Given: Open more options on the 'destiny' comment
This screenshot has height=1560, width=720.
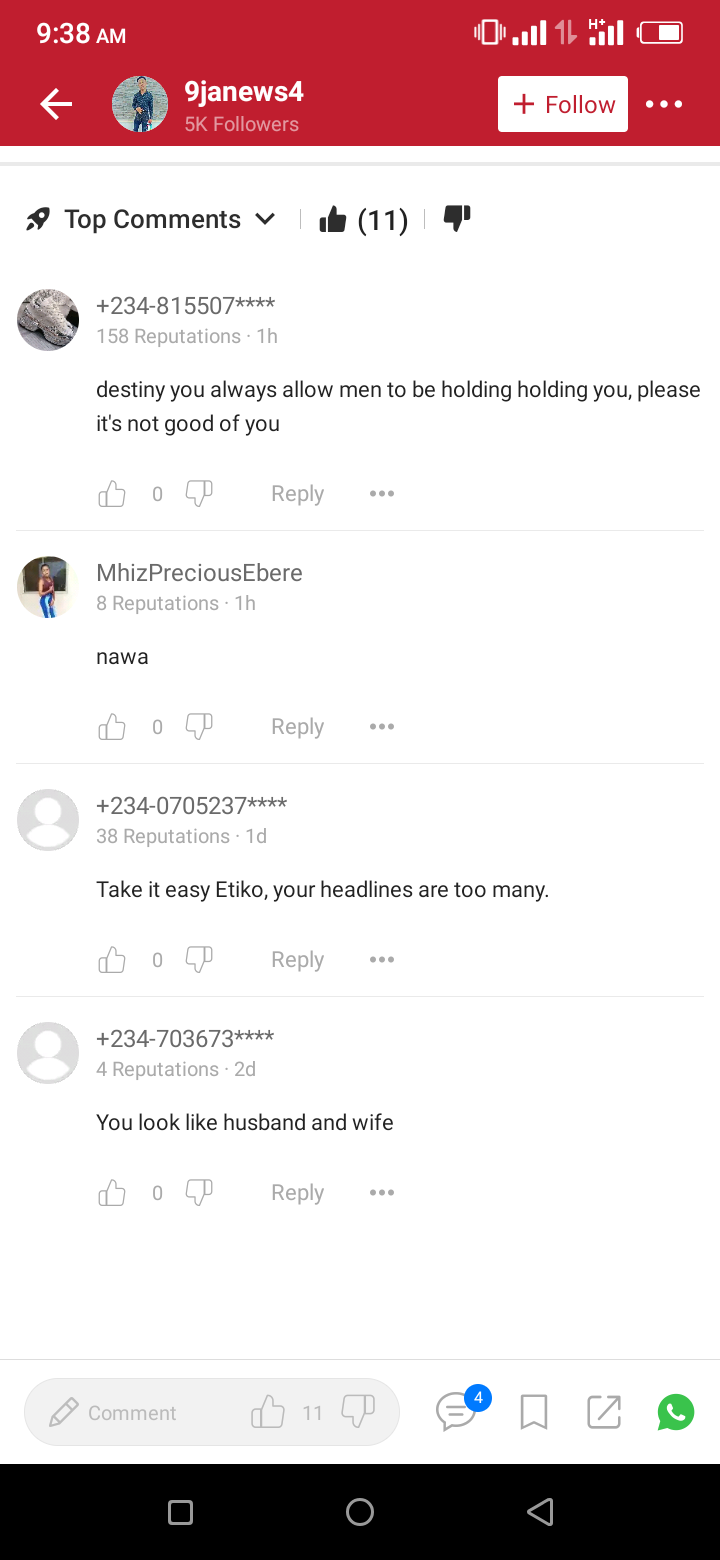Looking at the screenshot, I should click(x=382, y=494).
